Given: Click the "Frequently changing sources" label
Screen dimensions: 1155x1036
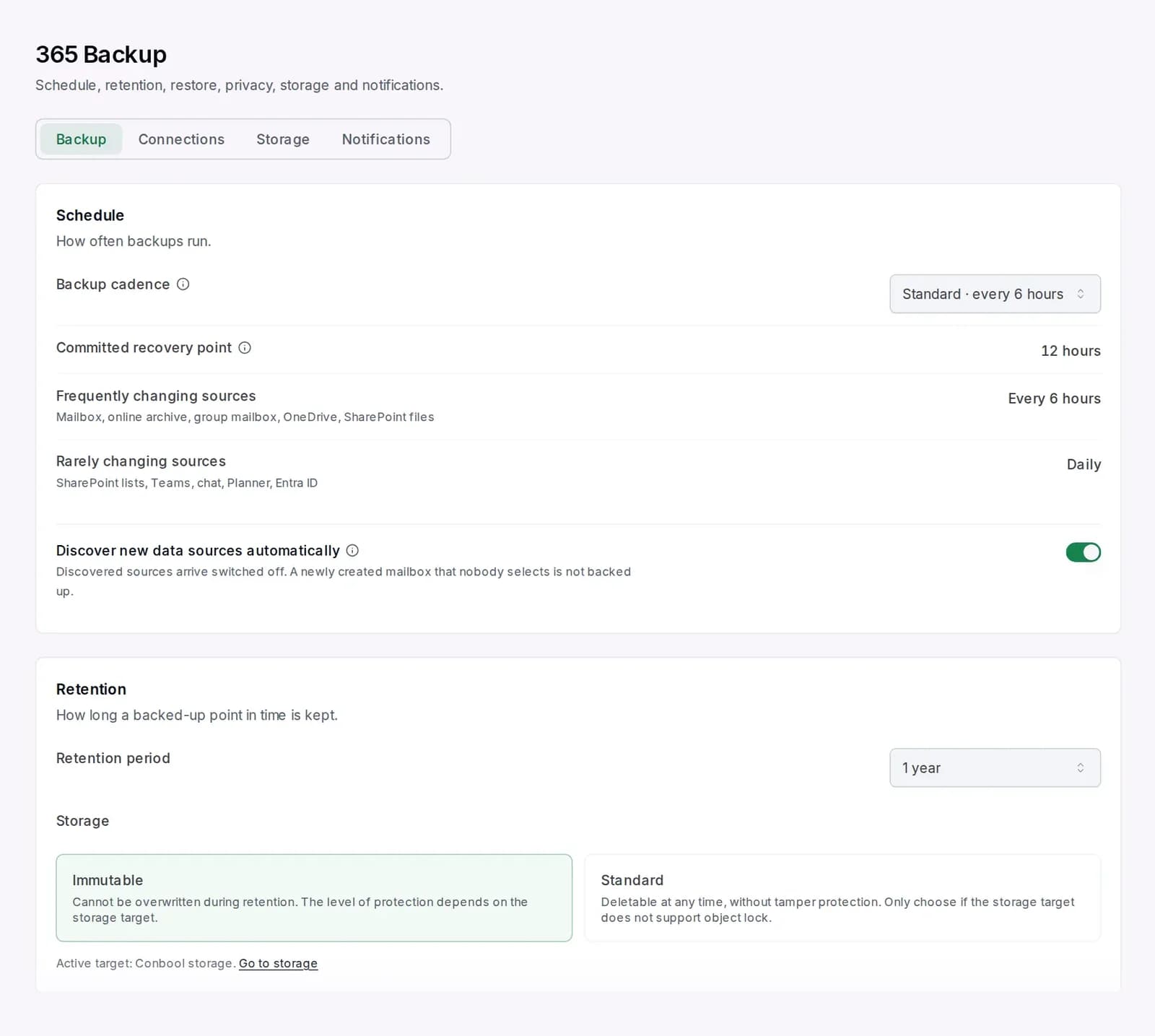Looking at the screenshot, I should [x=156, y=396].
